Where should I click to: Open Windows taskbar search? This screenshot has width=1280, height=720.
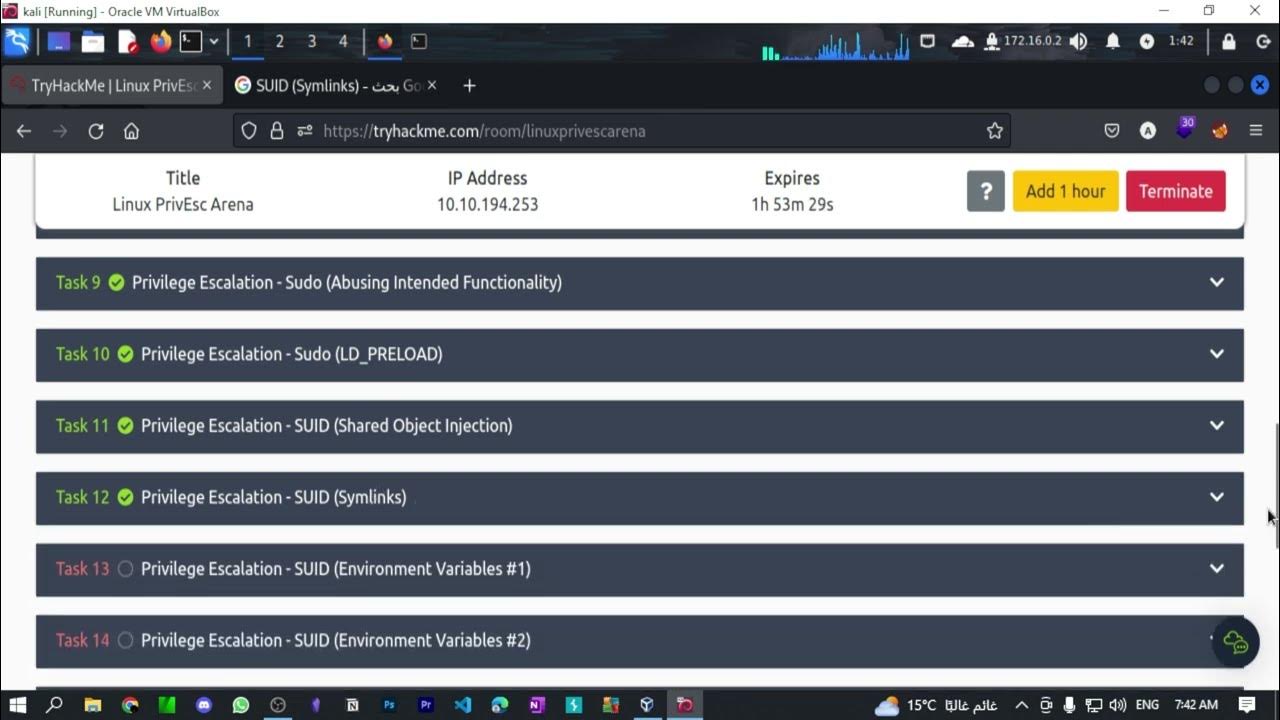pos(55,705)
